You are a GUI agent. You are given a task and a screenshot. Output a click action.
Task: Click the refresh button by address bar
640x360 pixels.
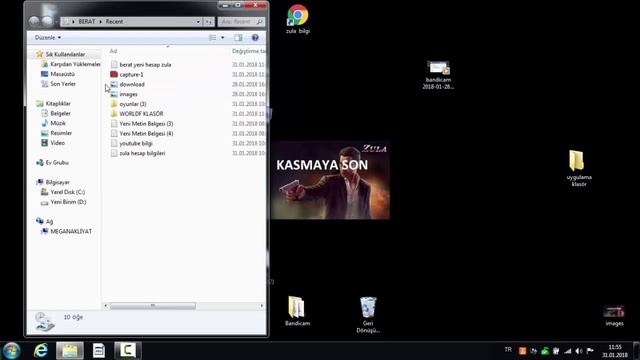tap(209, 22)
